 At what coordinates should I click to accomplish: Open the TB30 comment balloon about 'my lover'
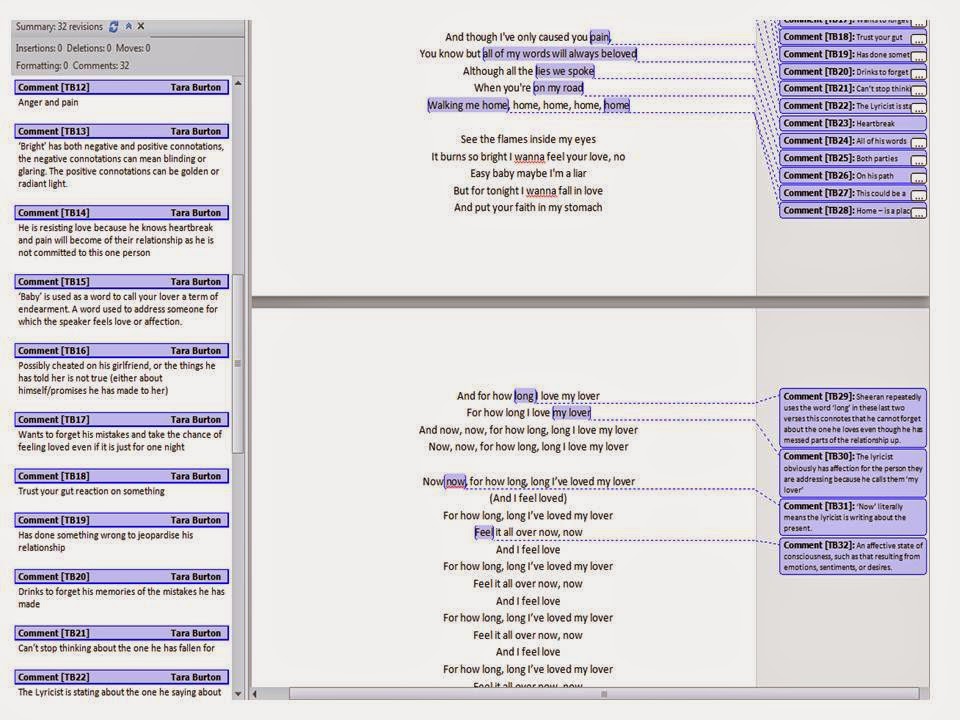tap(852, 473)
